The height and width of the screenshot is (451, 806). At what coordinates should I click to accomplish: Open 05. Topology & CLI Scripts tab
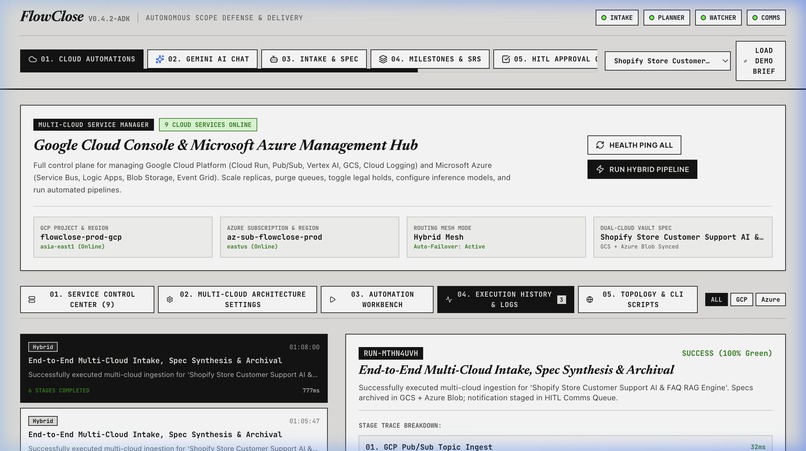(x=638, y=299)
